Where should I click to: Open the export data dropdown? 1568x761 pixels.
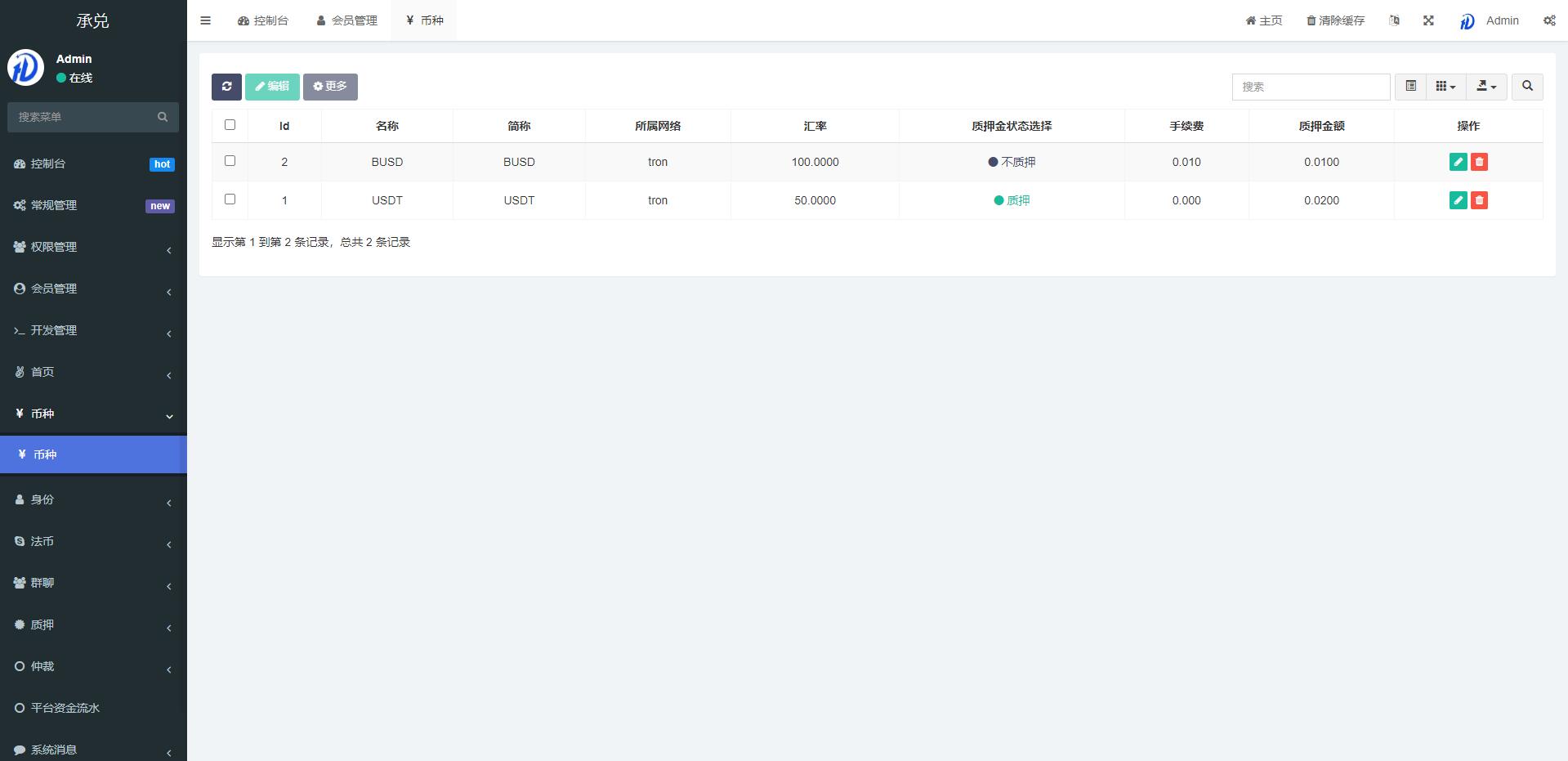click(1486, 87)
